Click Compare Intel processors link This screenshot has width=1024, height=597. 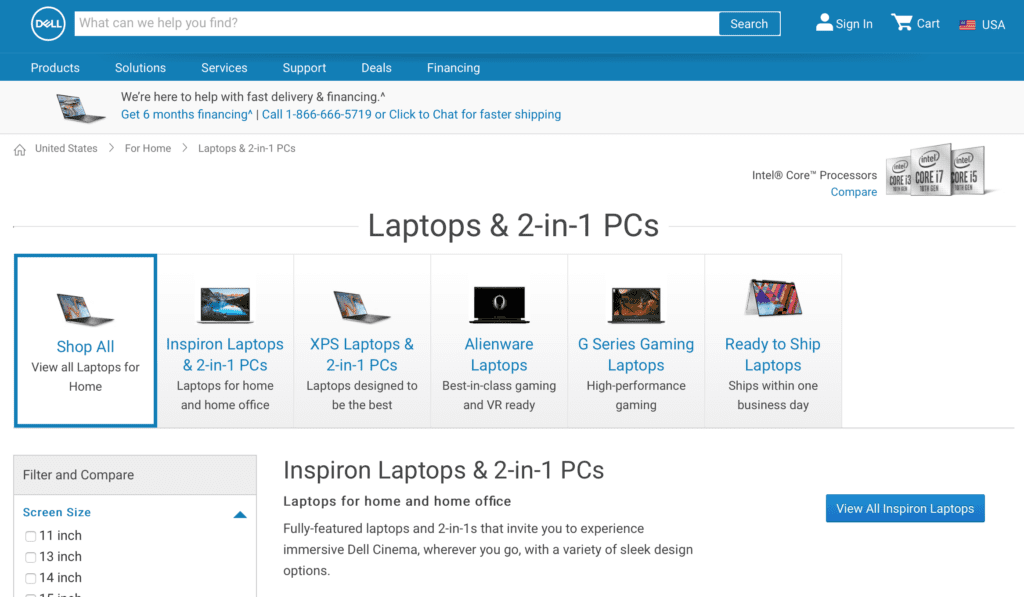(854, 192)
